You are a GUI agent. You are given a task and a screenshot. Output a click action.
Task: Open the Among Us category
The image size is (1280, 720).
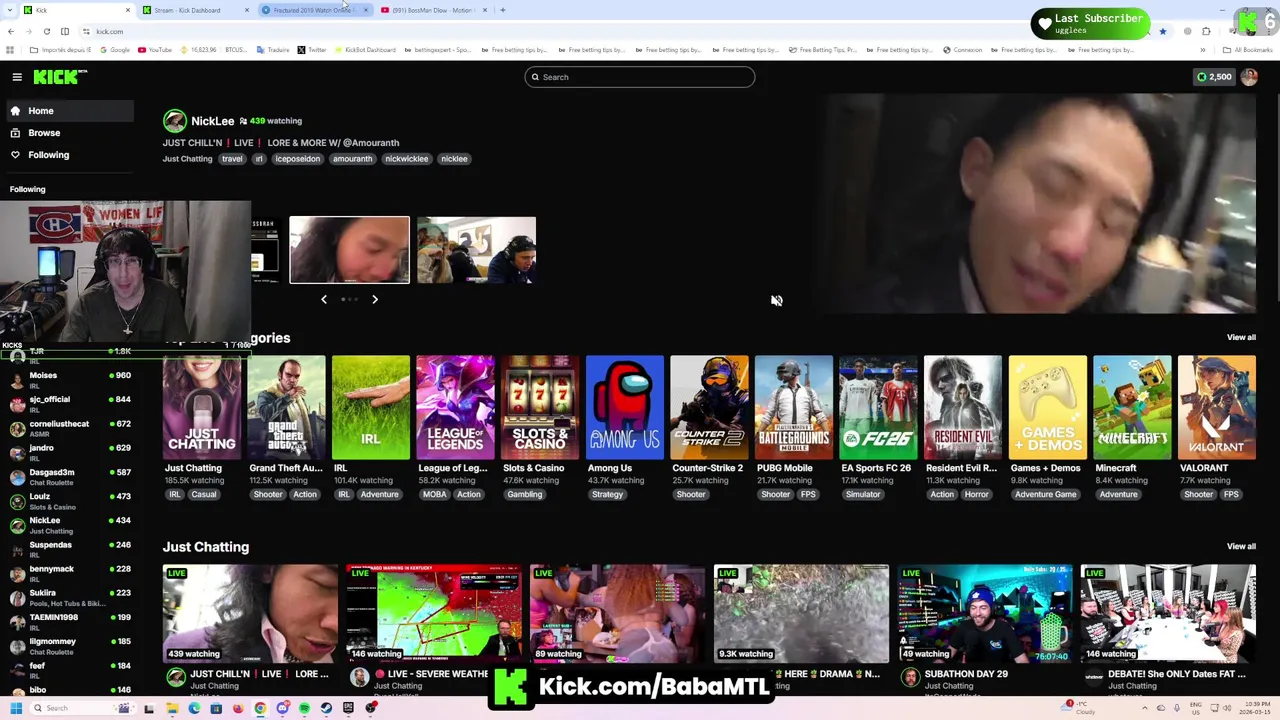[x=624, y=408]
